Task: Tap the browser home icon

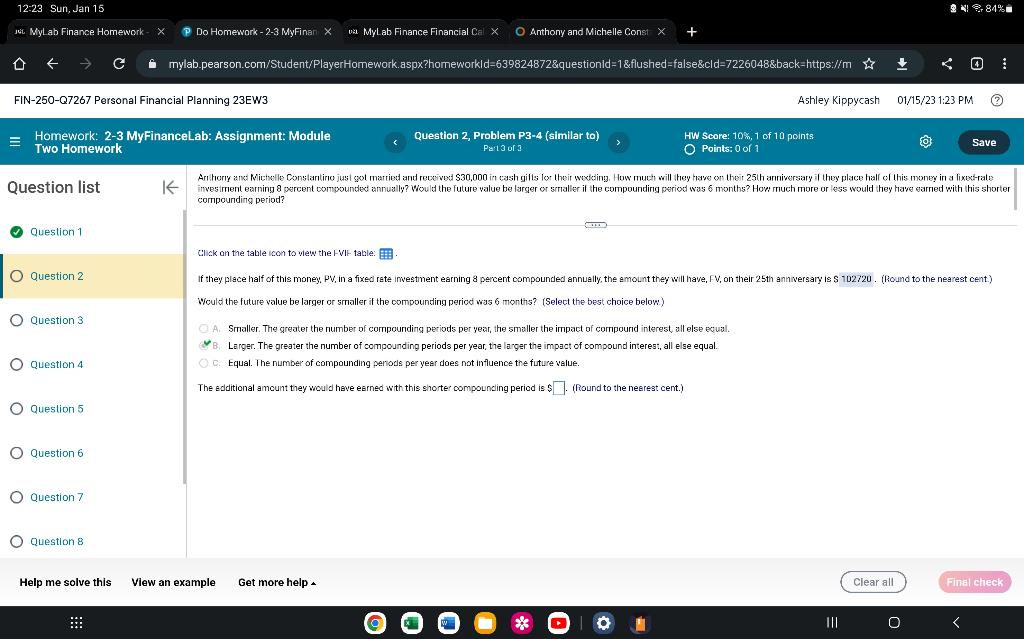Action: point(20,63)
